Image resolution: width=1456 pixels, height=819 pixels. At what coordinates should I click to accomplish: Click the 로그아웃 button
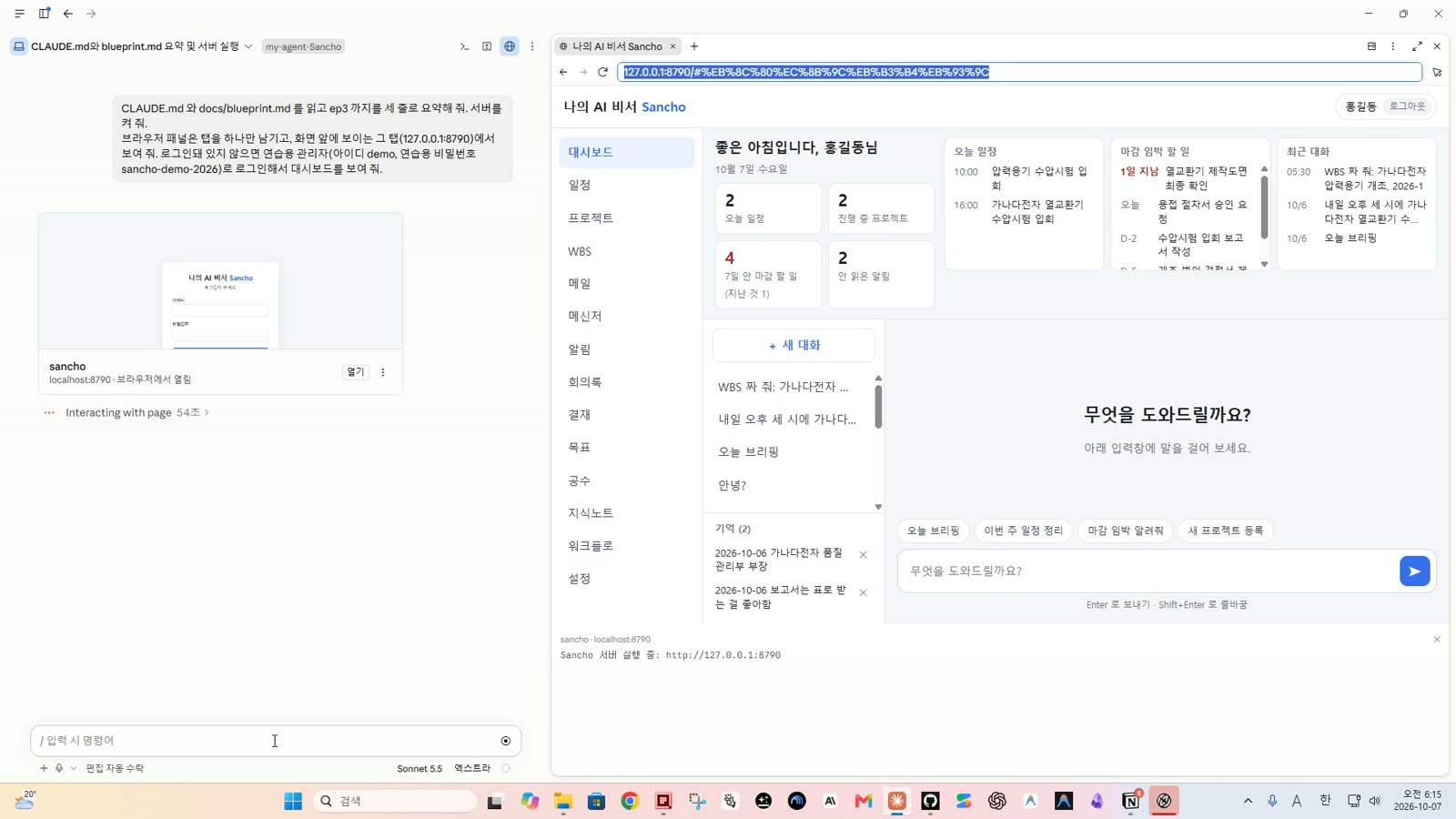coord(1407,106)
